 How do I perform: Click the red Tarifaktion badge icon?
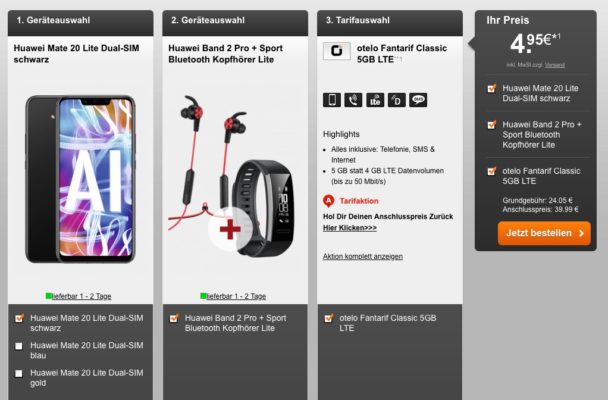(328, 201)
